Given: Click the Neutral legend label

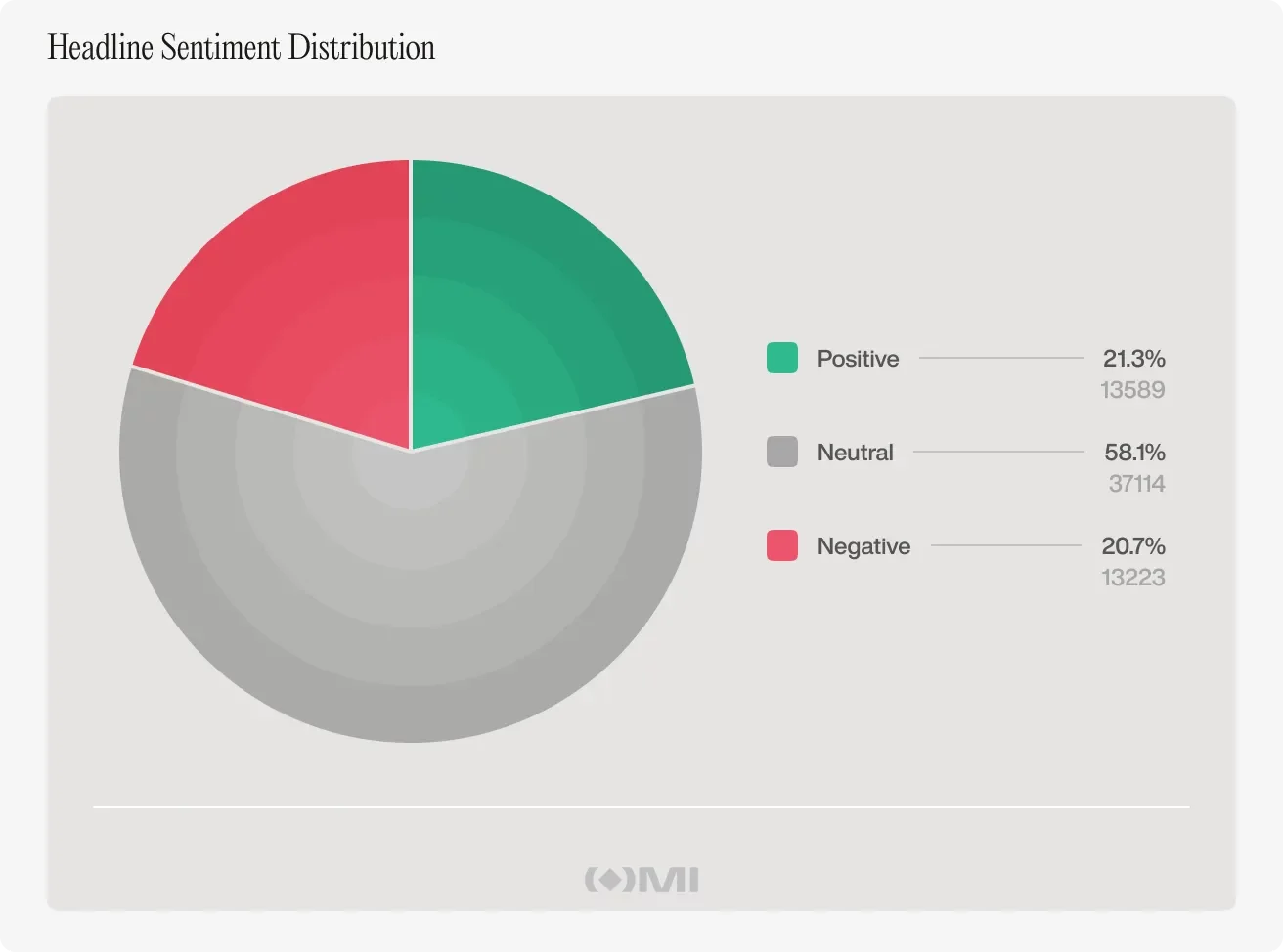Looking at the screenshot, I should pyautogui.click(x=855, y=453).
